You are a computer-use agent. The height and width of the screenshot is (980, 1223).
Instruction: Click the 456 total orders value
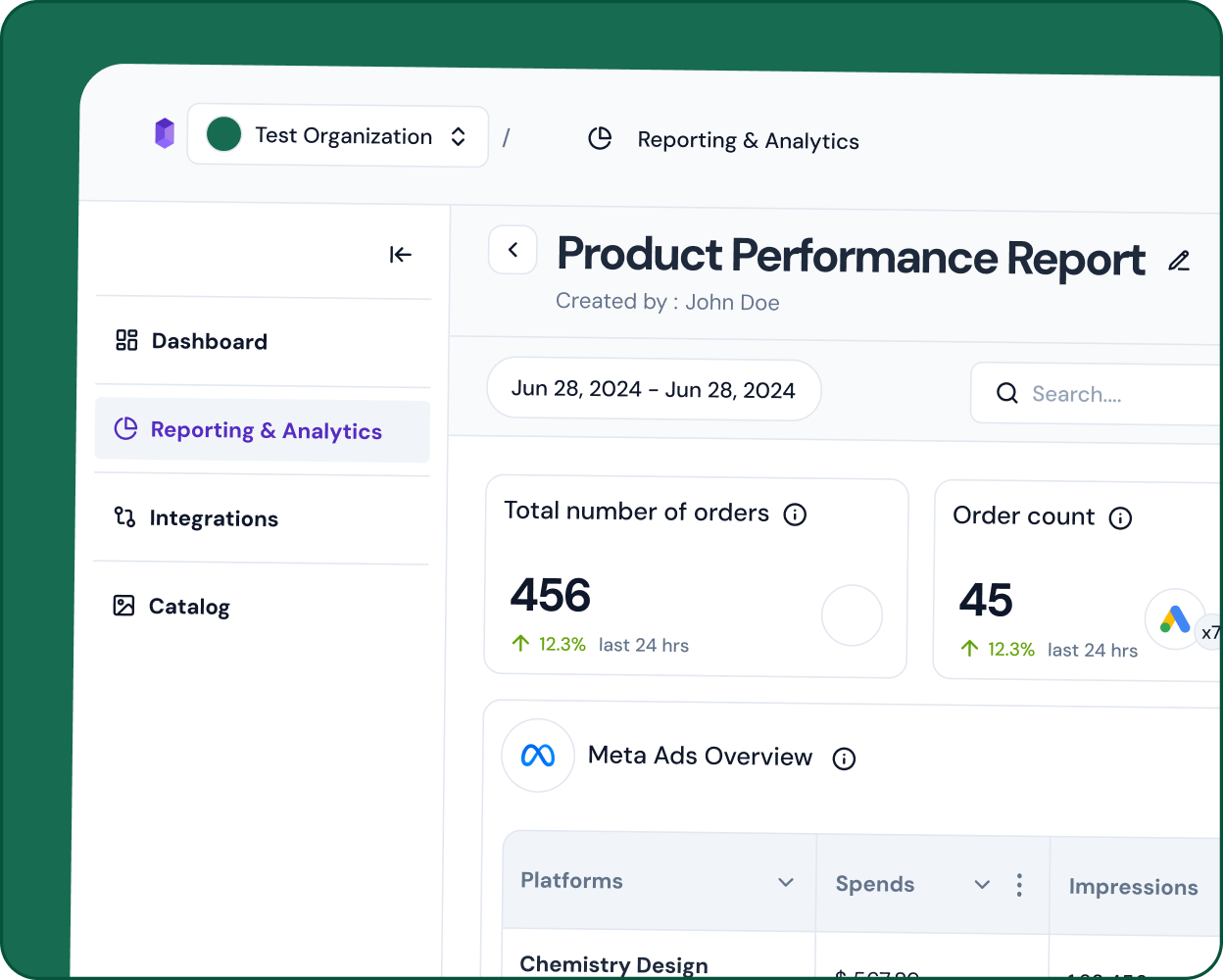coord(551,595)
